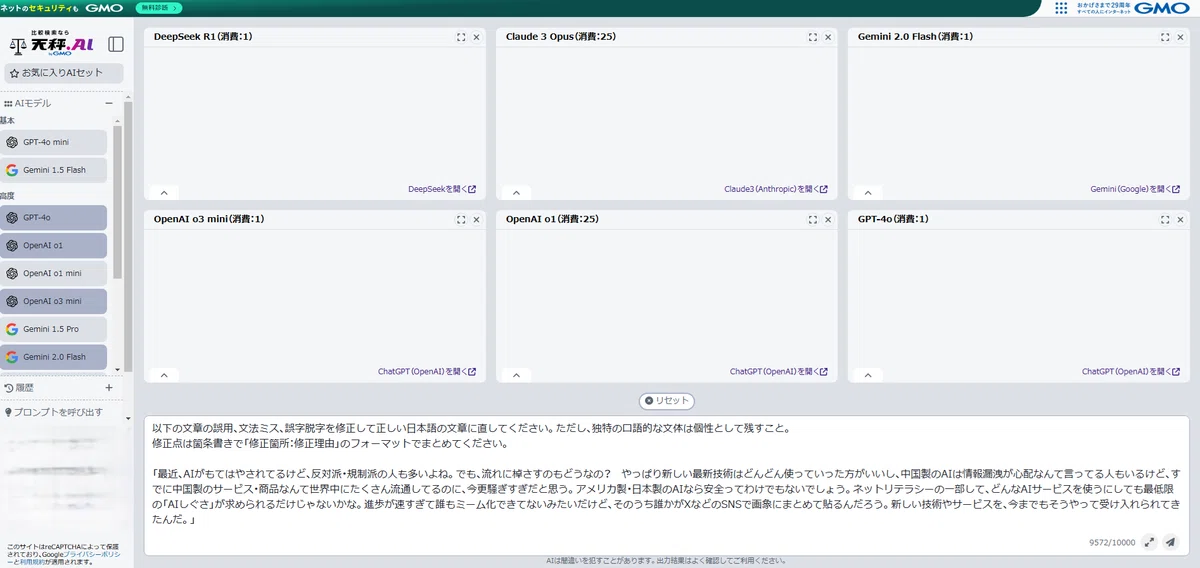Viewport: 1200px width, 568px height.
Task: Collapse the Gemini 2.0 Flash panel with chevron
Action: [868, 193]
